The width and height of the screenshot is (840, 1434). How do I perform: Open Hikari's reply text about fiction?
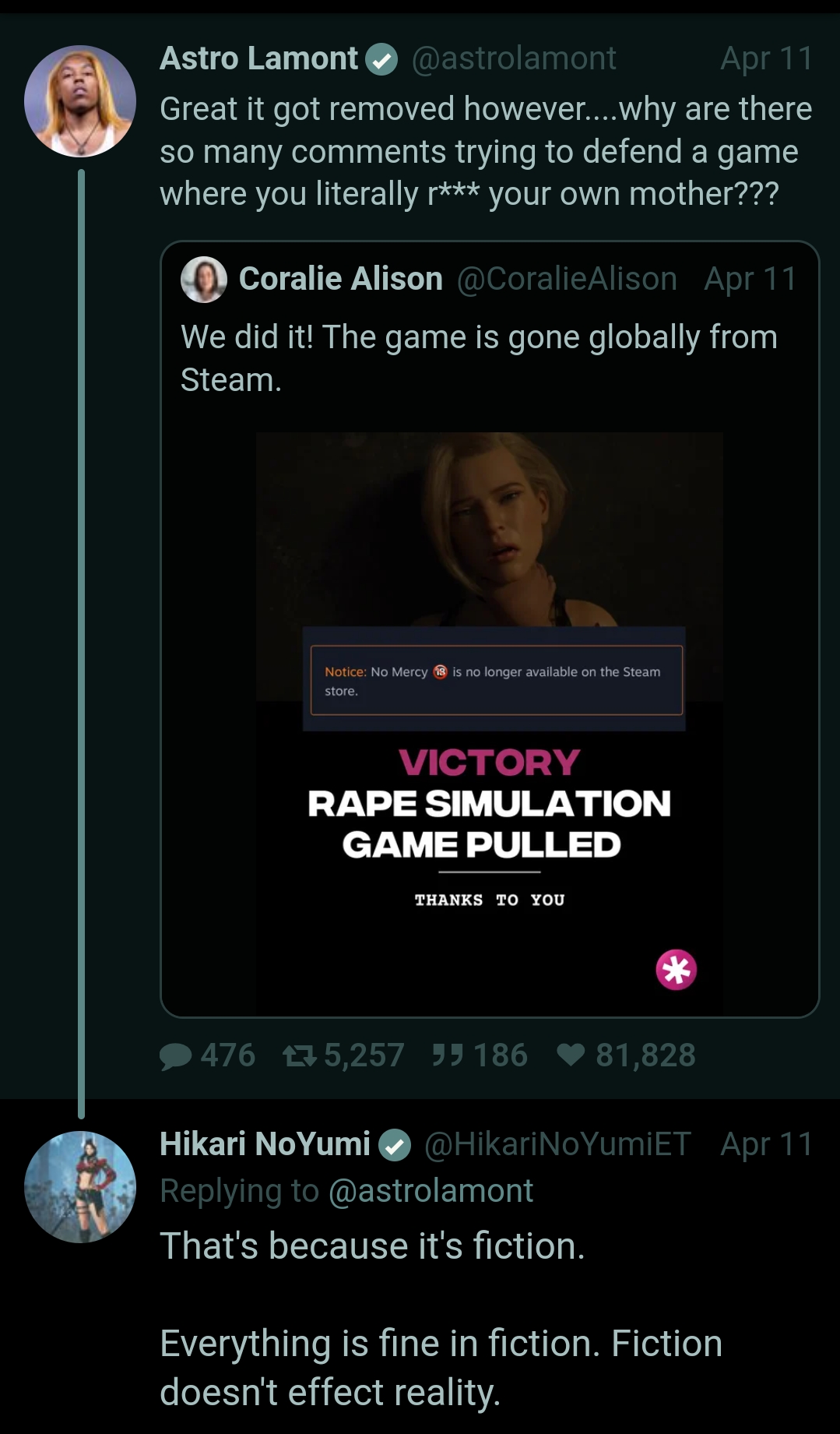[x=441, y=1319]
